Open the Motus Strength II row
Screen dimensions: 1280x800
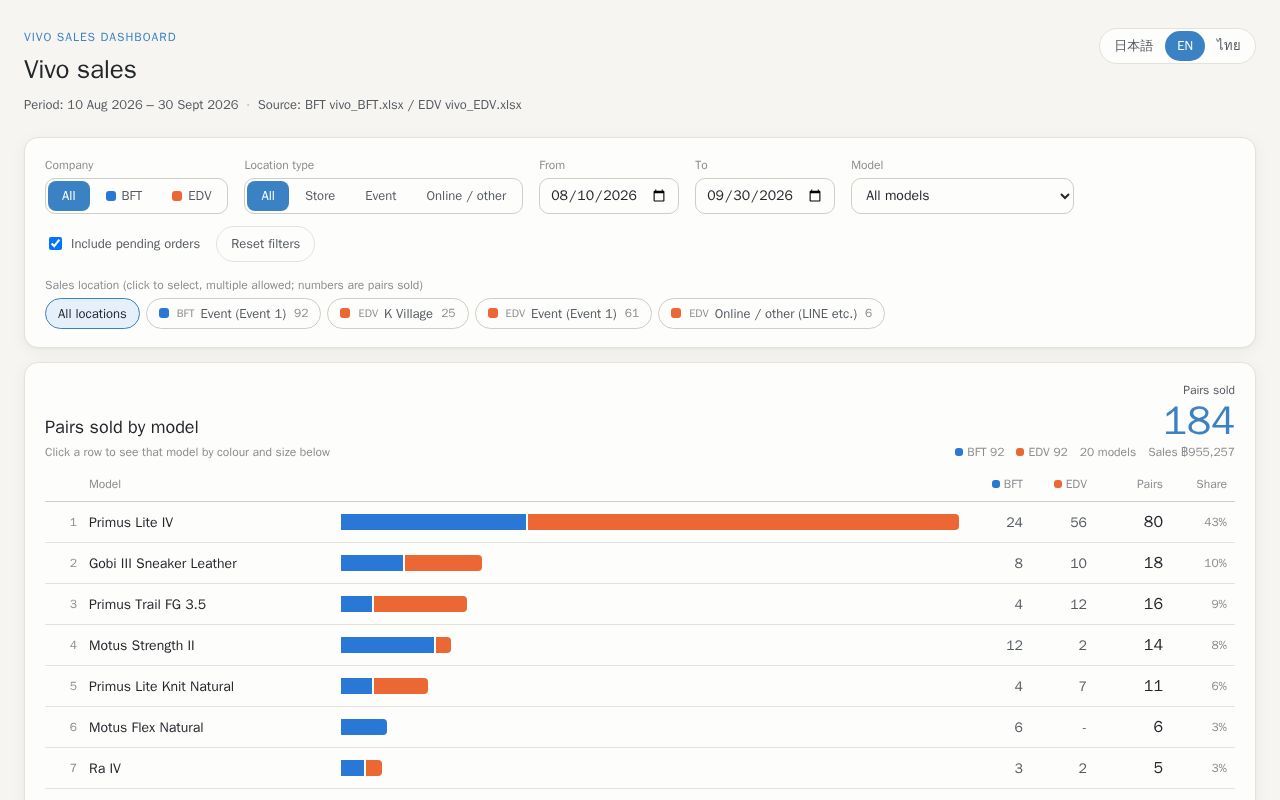(640, 645)
